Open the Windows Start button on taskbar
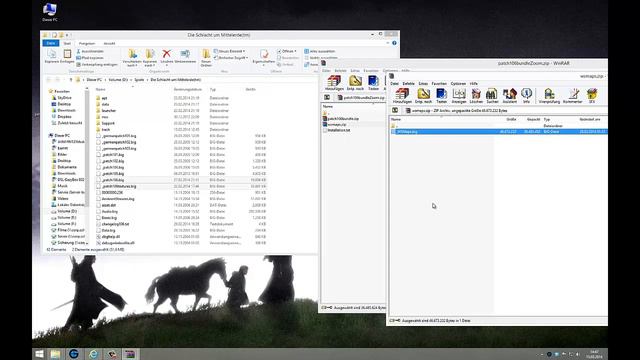The height and width of the screenshot is (360, 640). (39, 354)
